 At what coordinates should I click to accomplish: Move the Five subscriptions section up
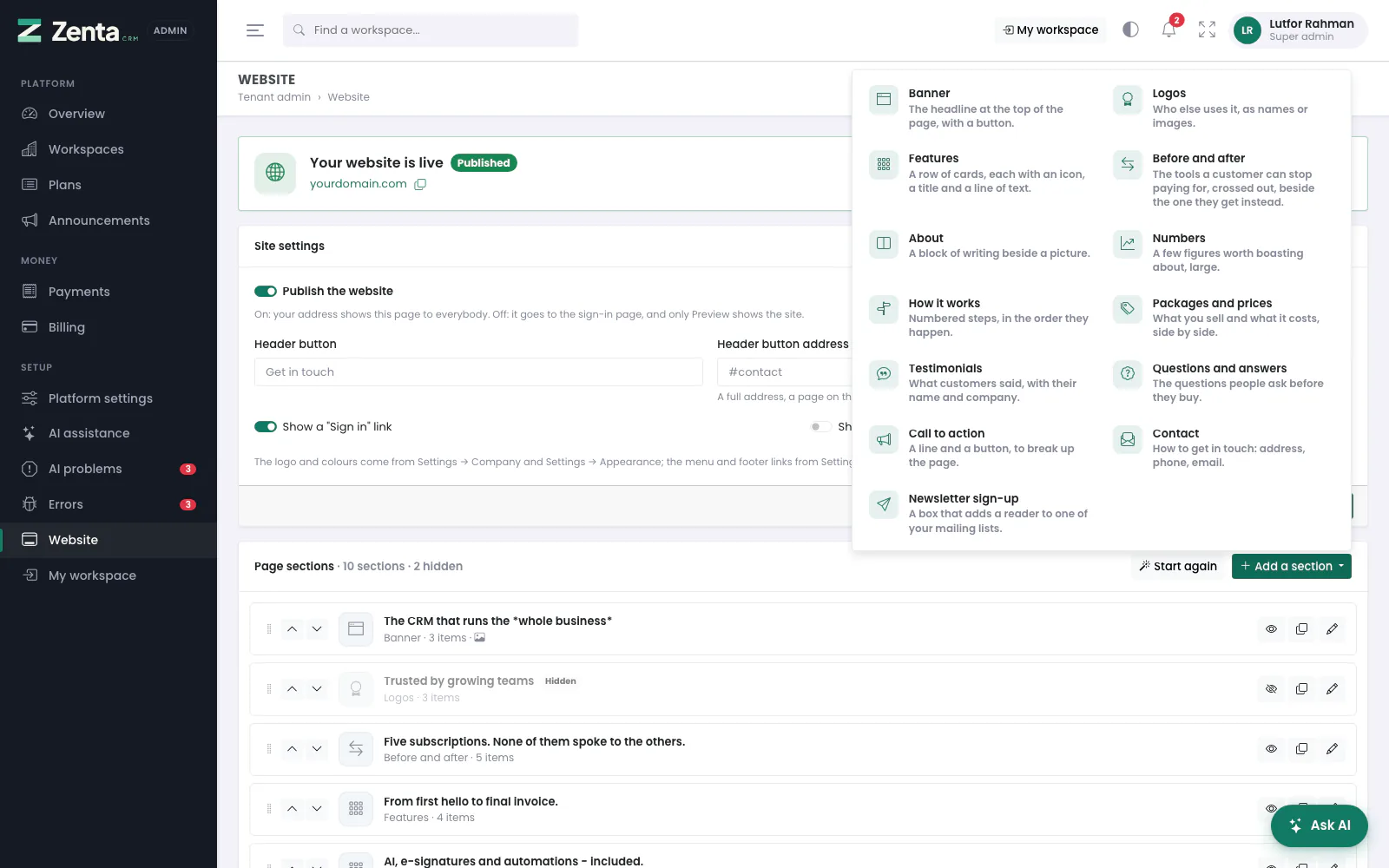(x=293, y=749)
